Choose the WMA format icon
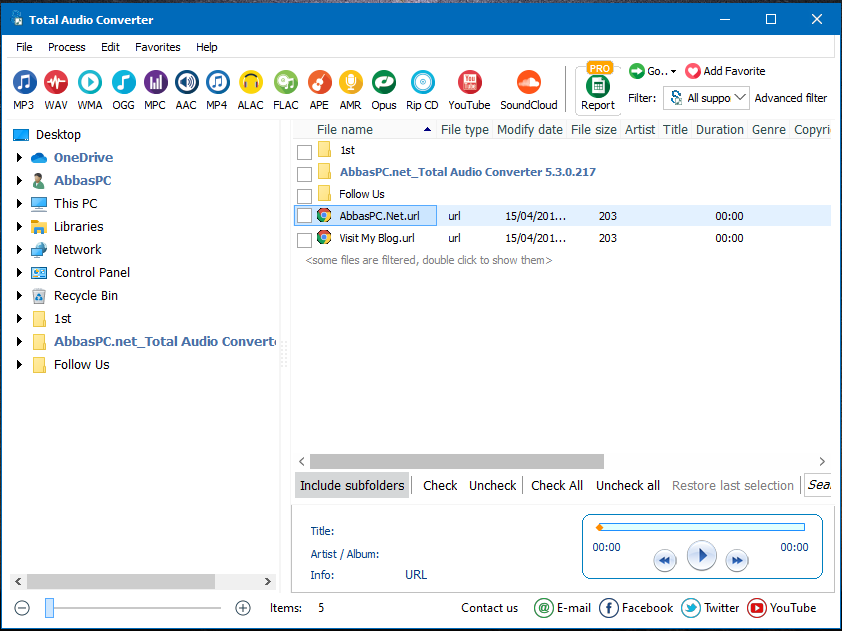The height and width of the screenshot is (631, 842). [90, 83]
